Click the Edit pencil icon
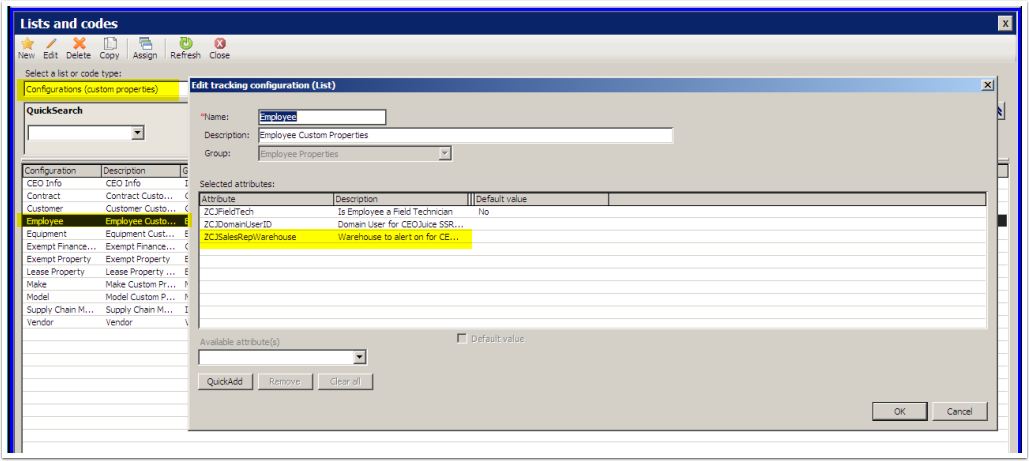The image size is (1029, 461). [x=51, y=43]
